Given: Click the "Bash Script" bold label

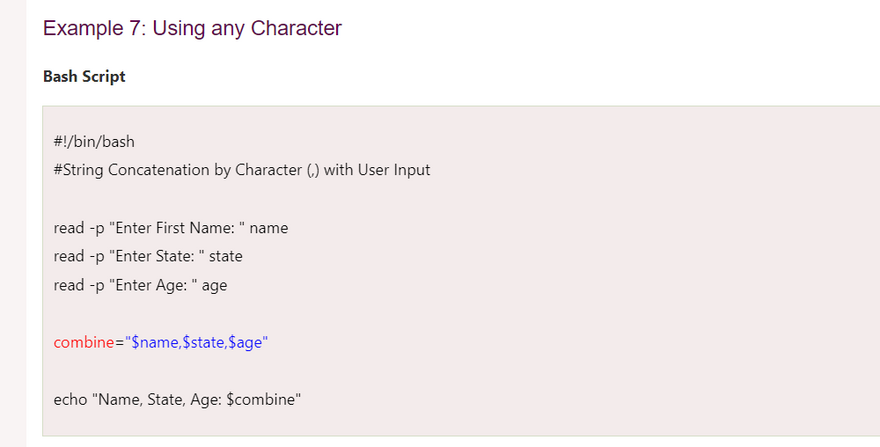Looking at the screenshot, I should [84, 76].
